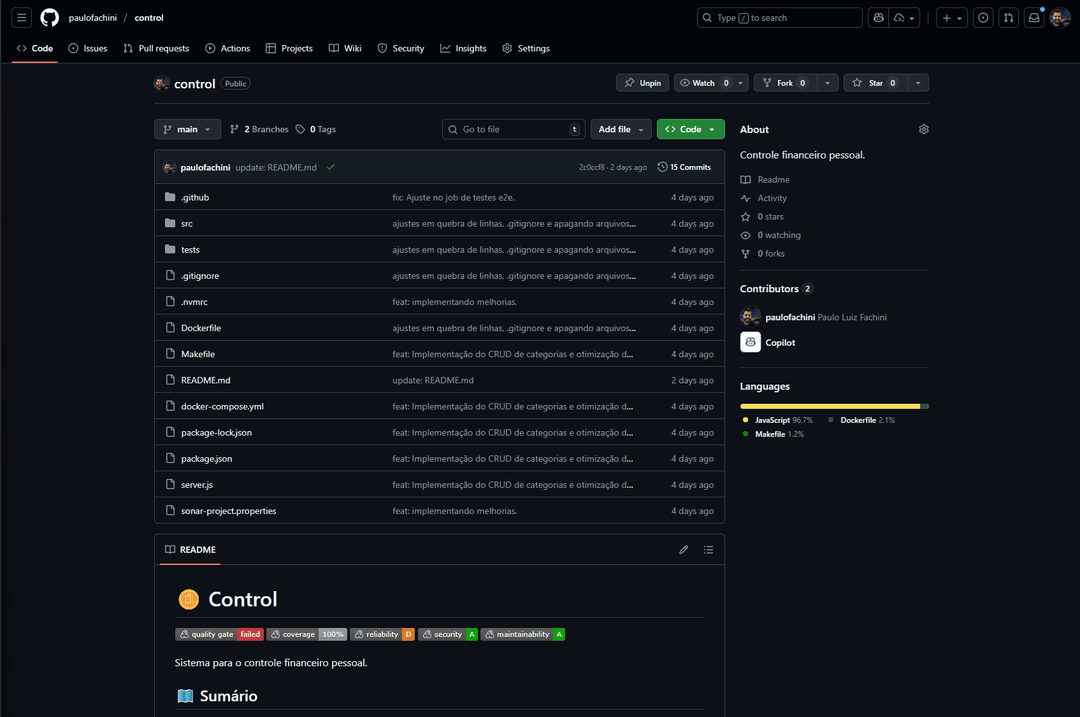This screenshot has width=1080, height=717.
Task: Open the README.md file
Action: pos(205,380)
